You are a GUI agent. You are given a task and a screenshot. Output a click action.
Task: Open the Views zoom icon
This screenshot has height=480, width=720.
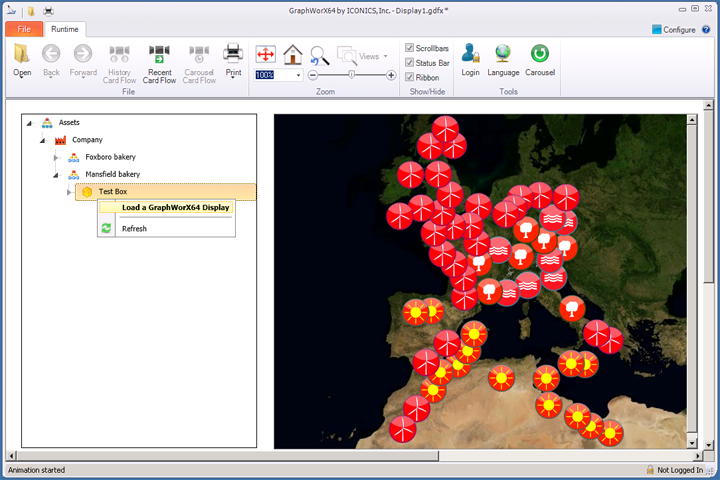347,56
